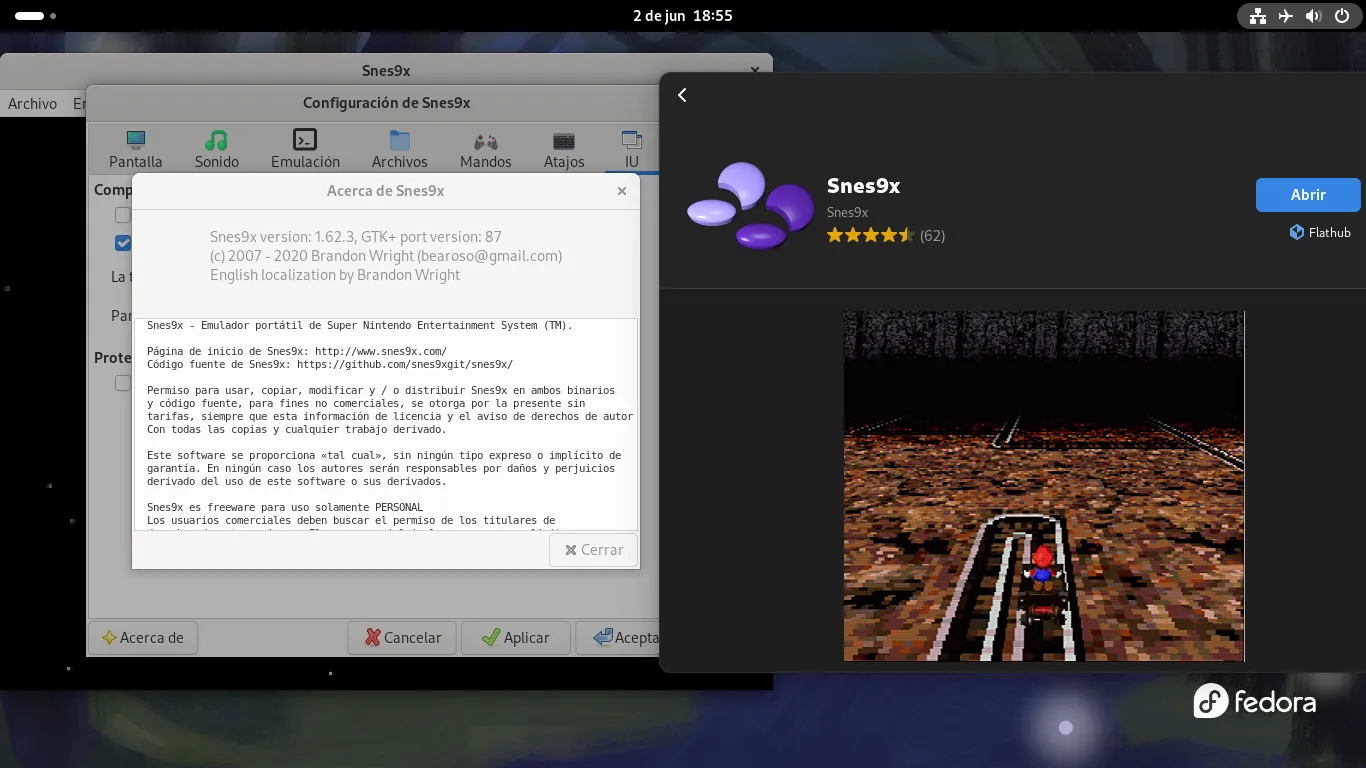Click the wired network icon in system tray
1366x768 pixels.
[1258, 16]
